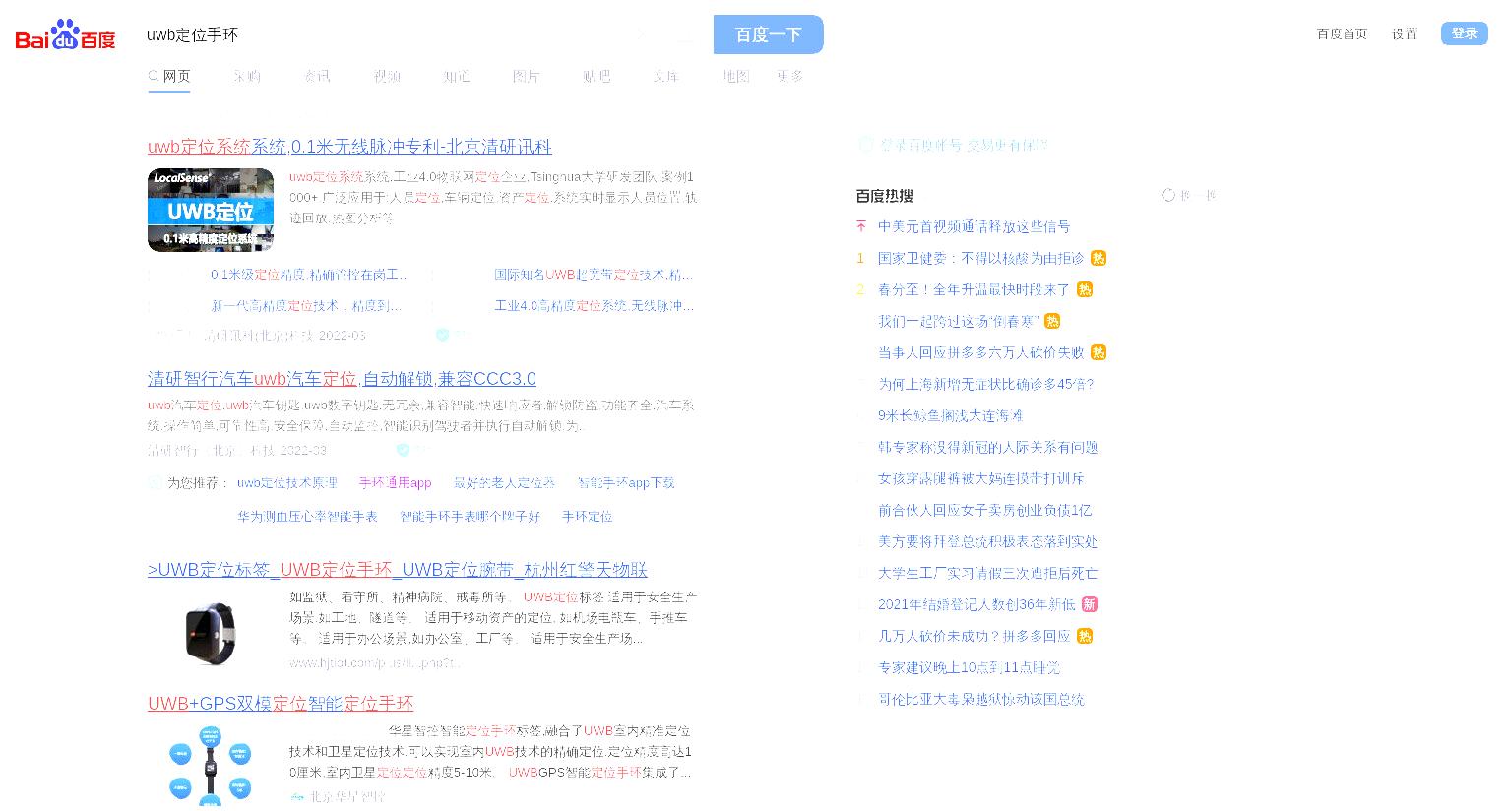Expand the 更多 tab menu
Viewport: 1512px width, 811px height.
tap(789, 76)
